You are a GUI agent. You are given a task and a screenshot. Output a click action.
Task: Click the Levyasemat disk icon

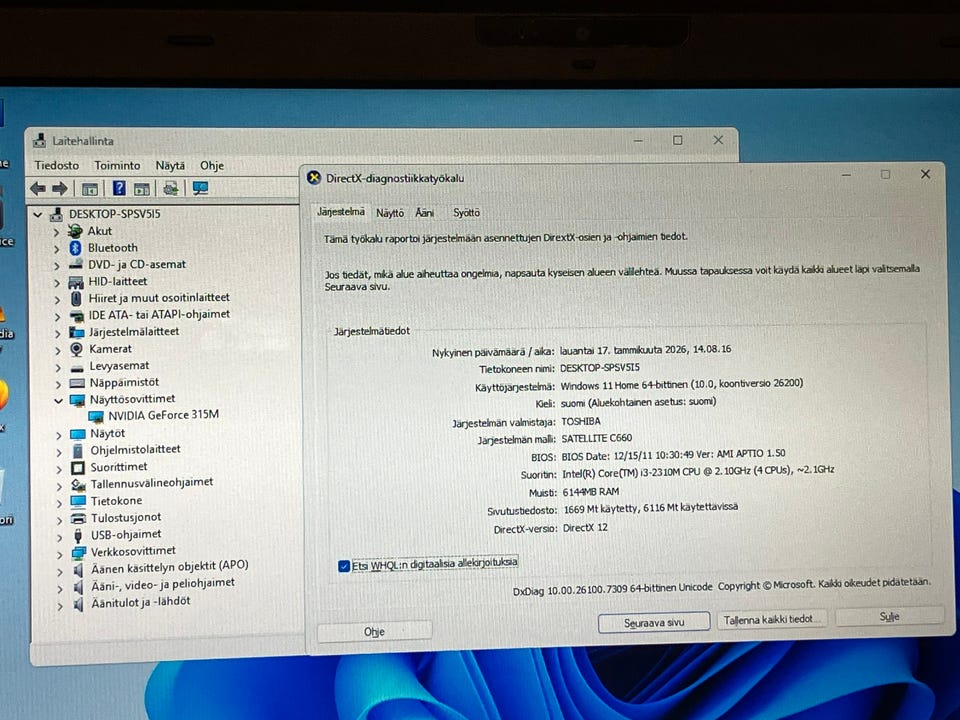pos(77,367)
